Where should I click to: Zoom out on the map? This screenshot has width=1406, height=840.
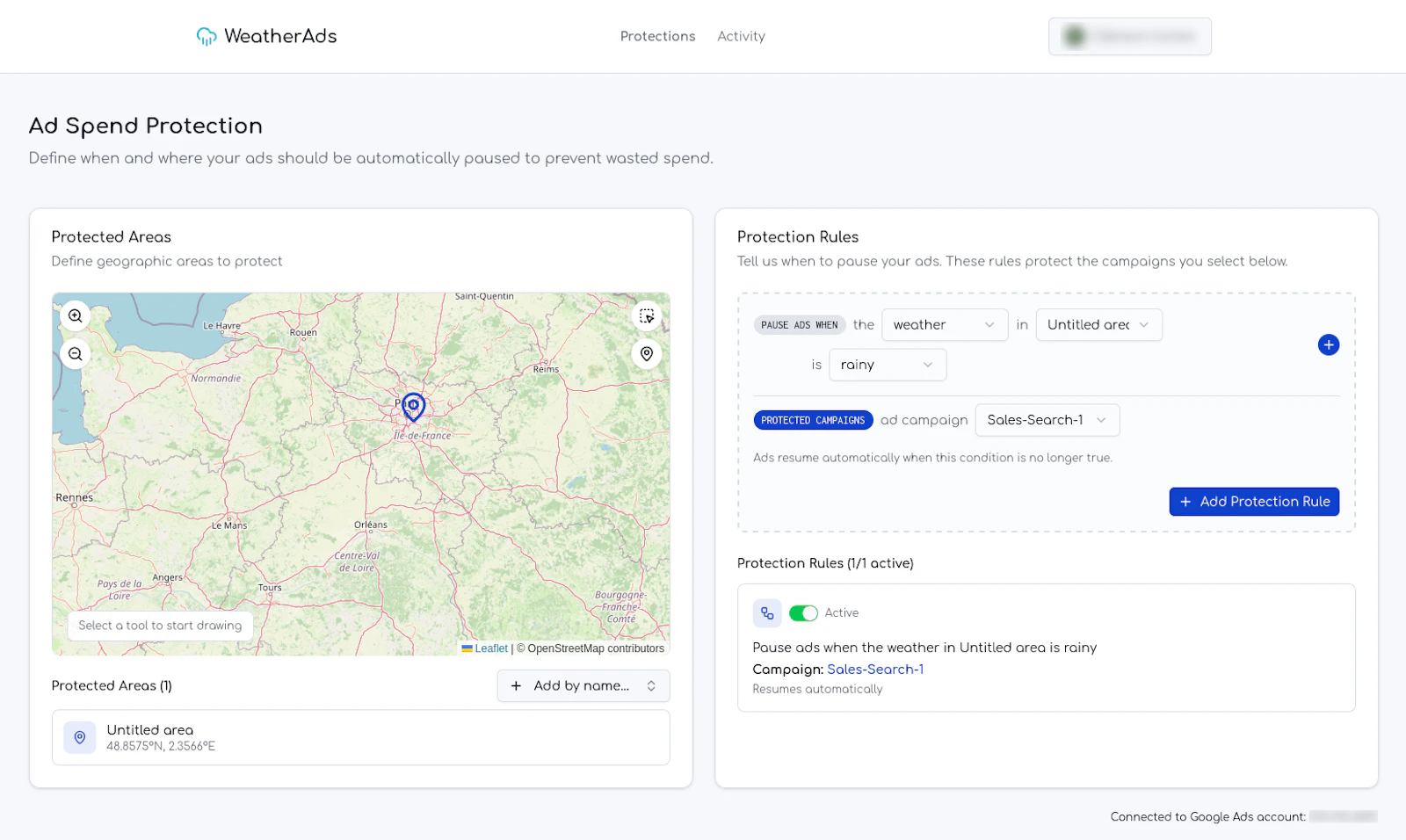tap(76, 354)
